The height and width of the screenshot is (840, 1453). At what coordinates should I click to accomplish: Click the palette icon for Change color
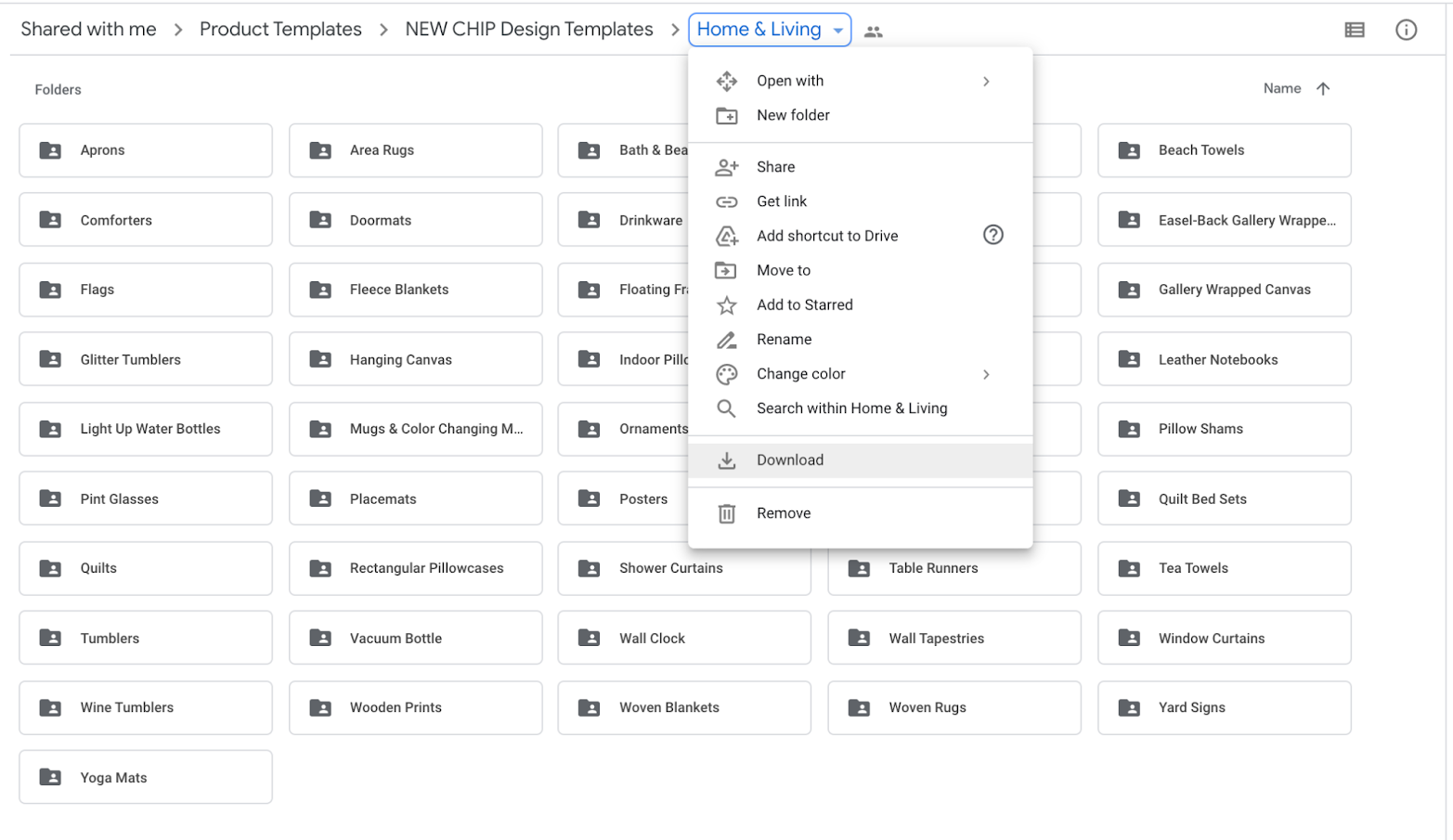pos(728,373)
